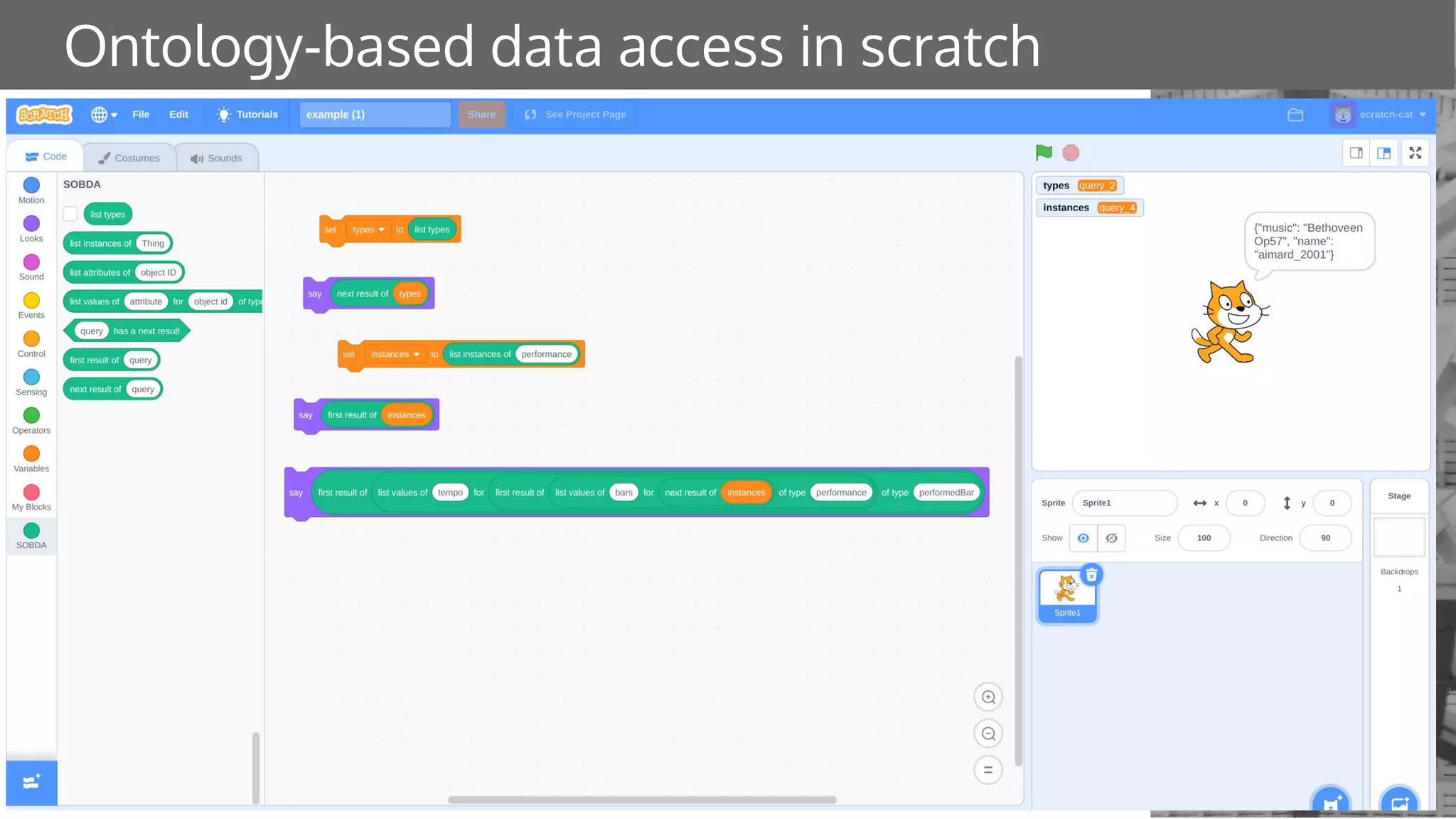
Task: Click the 'bars' field in the long say block
Action: tap(623, 492)
